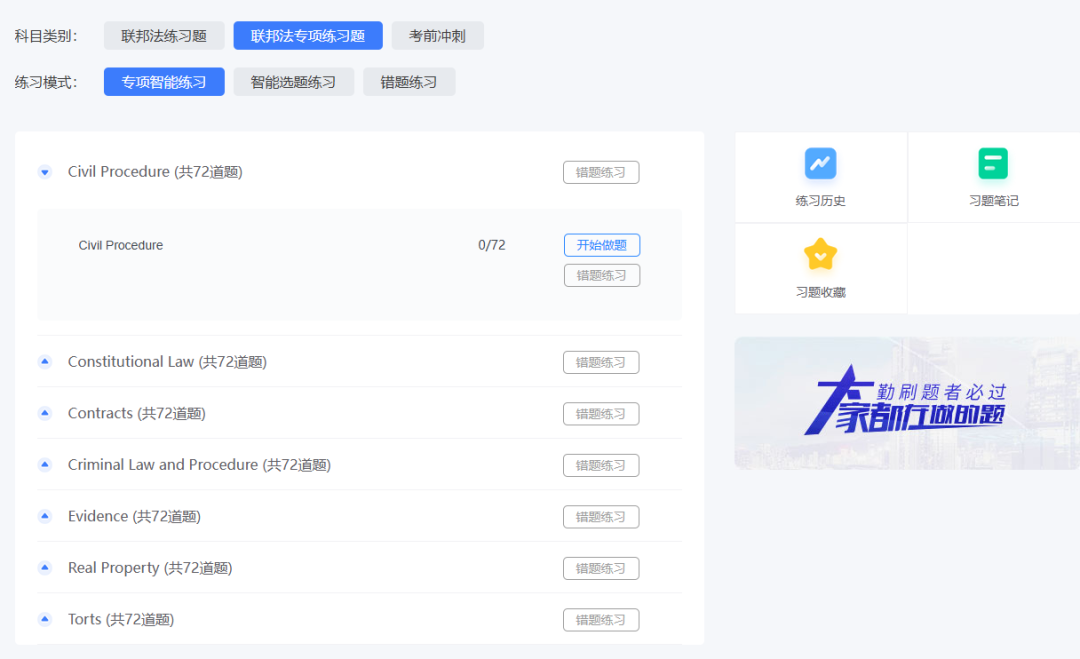The width and height of the screenshot is (1080, 659).
Task: Click the Evidence (共72道题) heading
Action: [x=134, y=516]
